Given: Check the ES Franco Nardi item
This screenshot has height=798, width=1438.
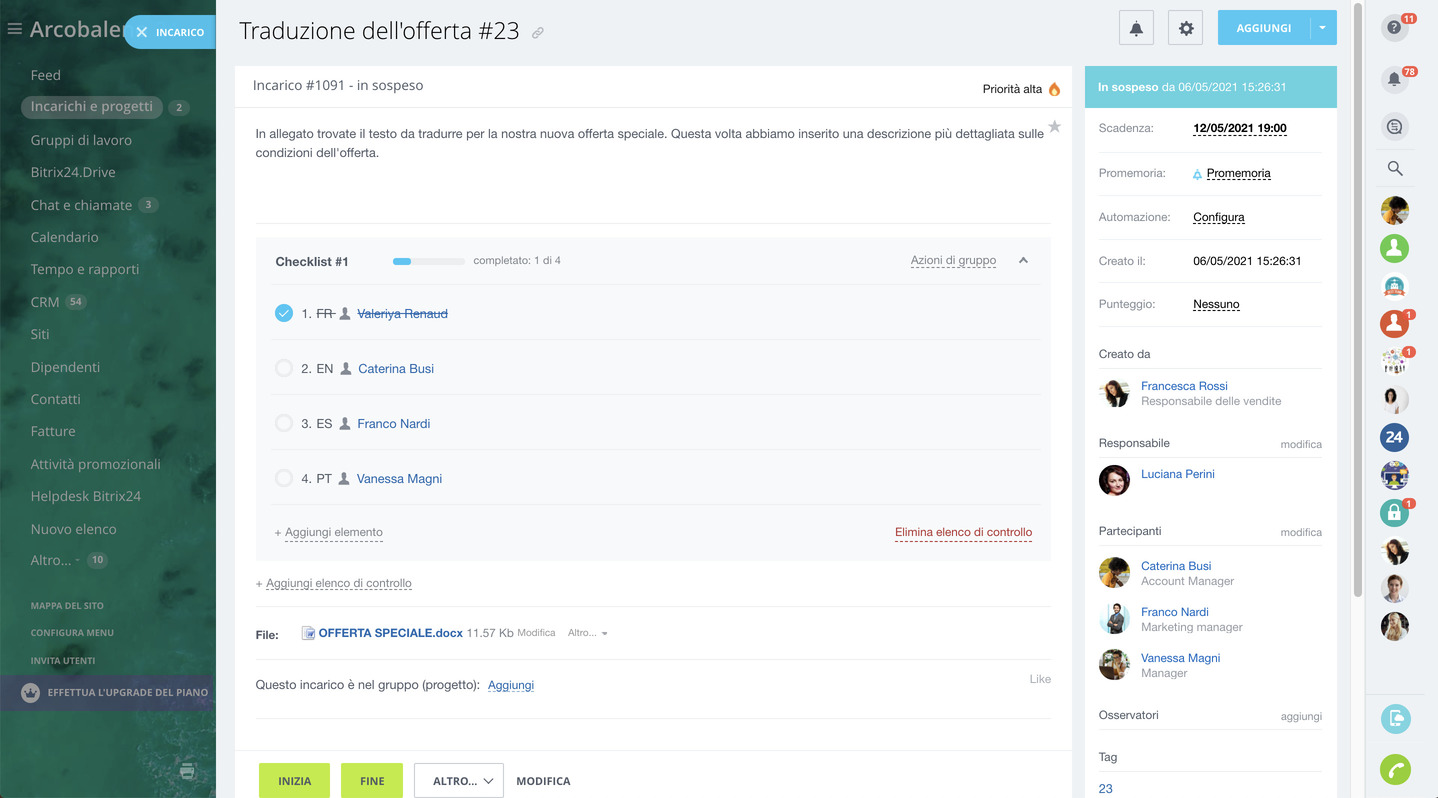Looking at the screenshot, I should coord(283,423).
